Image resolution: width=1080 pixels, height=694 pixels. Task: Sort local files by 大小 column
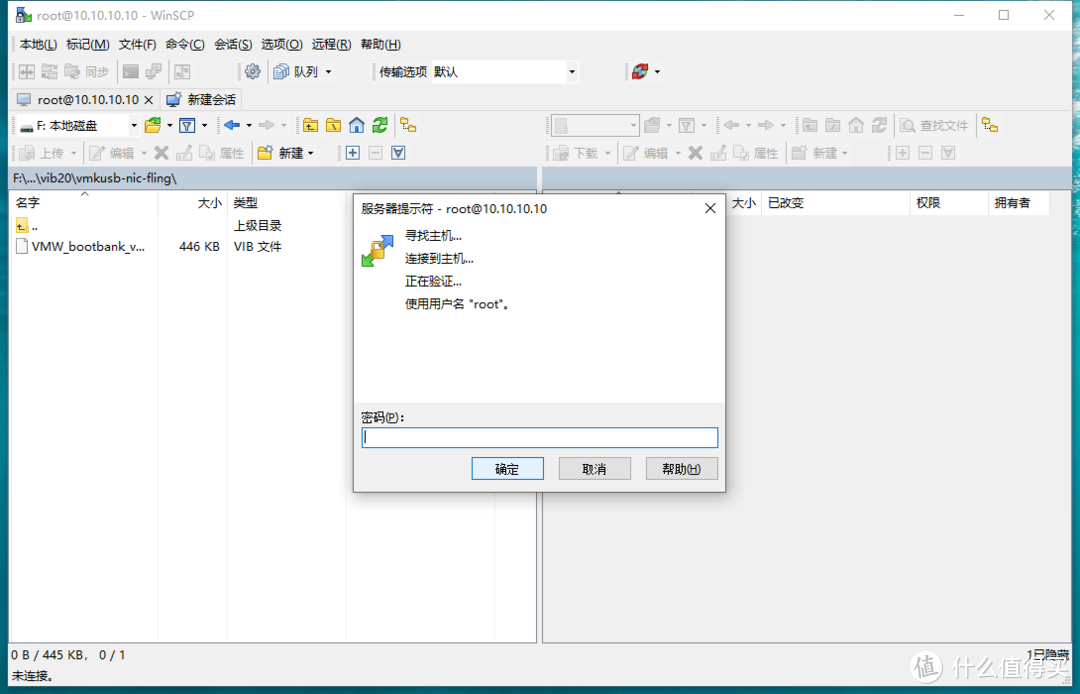click(x=193, y=203)
